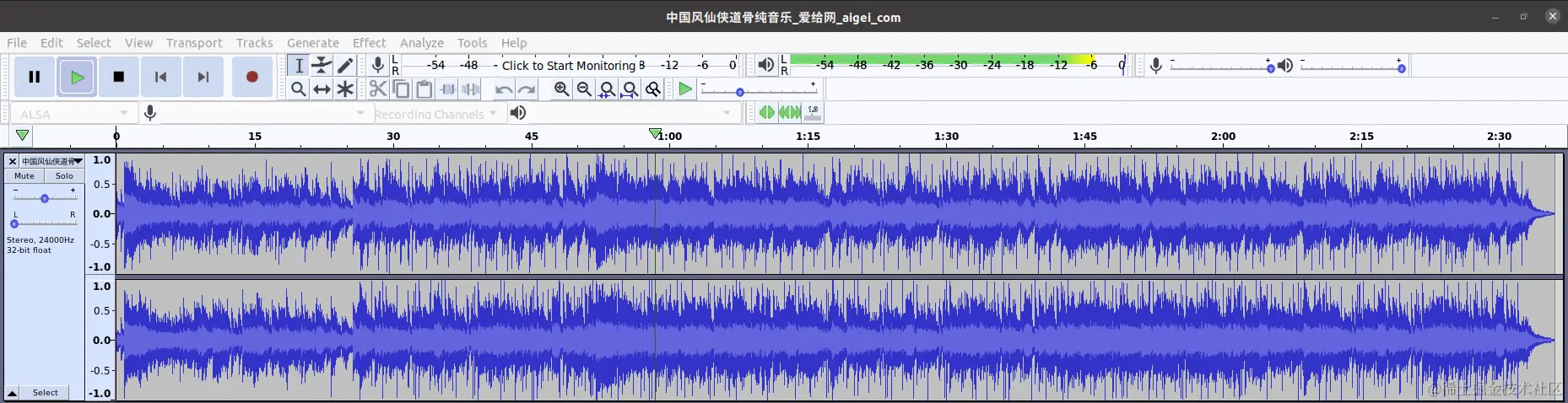Click the Silence audio selection icon

point(471,89)
